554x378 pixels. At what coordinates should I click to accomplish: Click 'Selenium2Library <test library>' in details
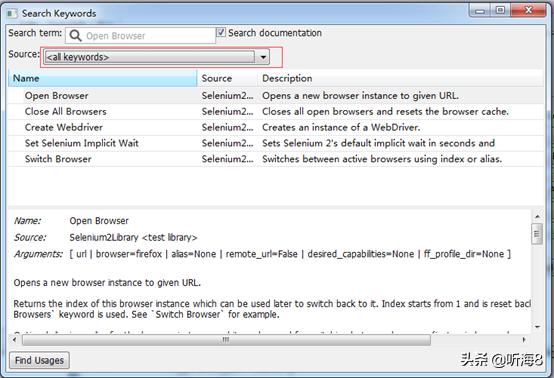pos(133,237)
